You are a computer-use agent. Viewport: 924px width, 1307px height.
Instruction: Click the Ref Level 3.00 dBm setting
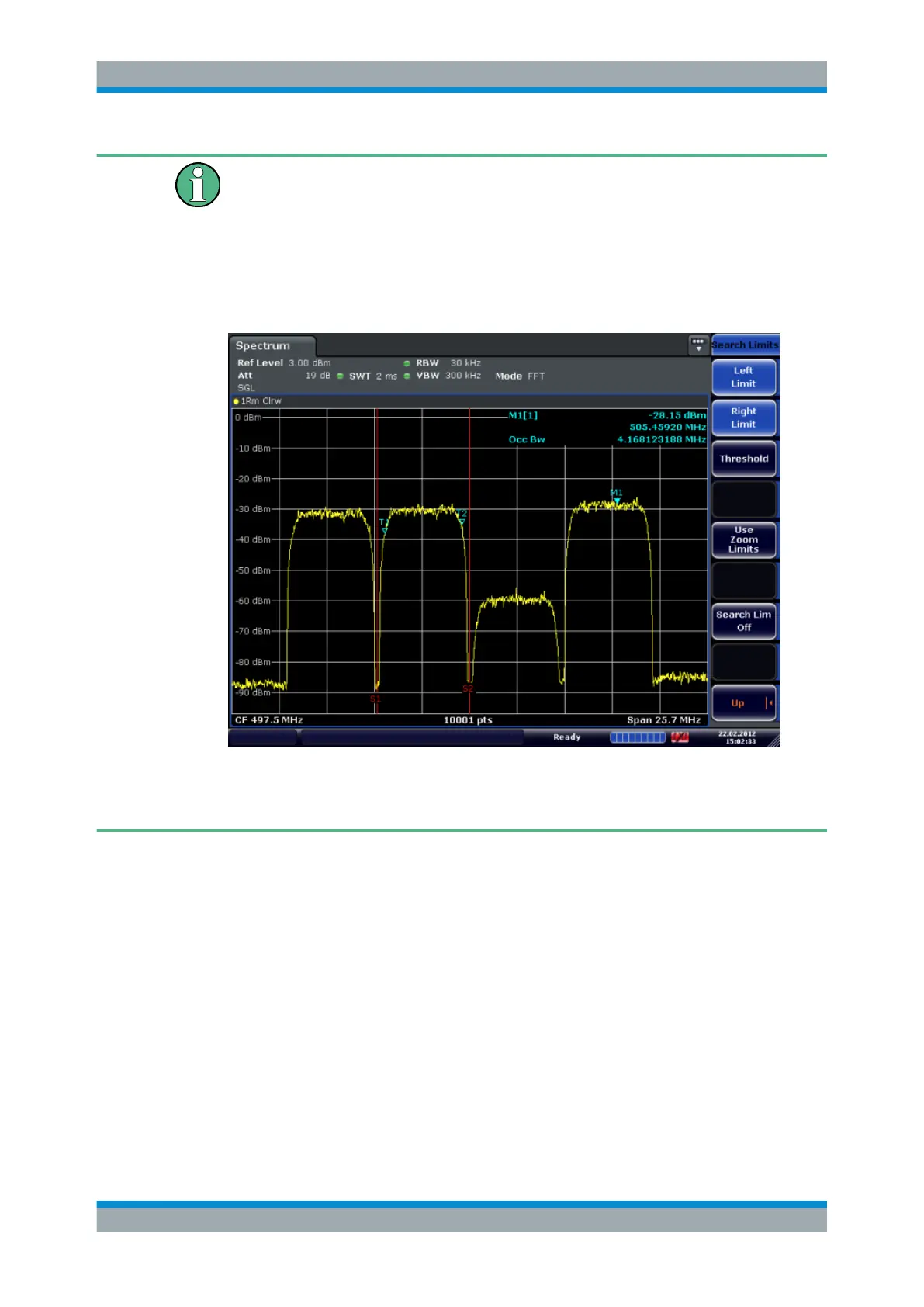click(284, 363)
